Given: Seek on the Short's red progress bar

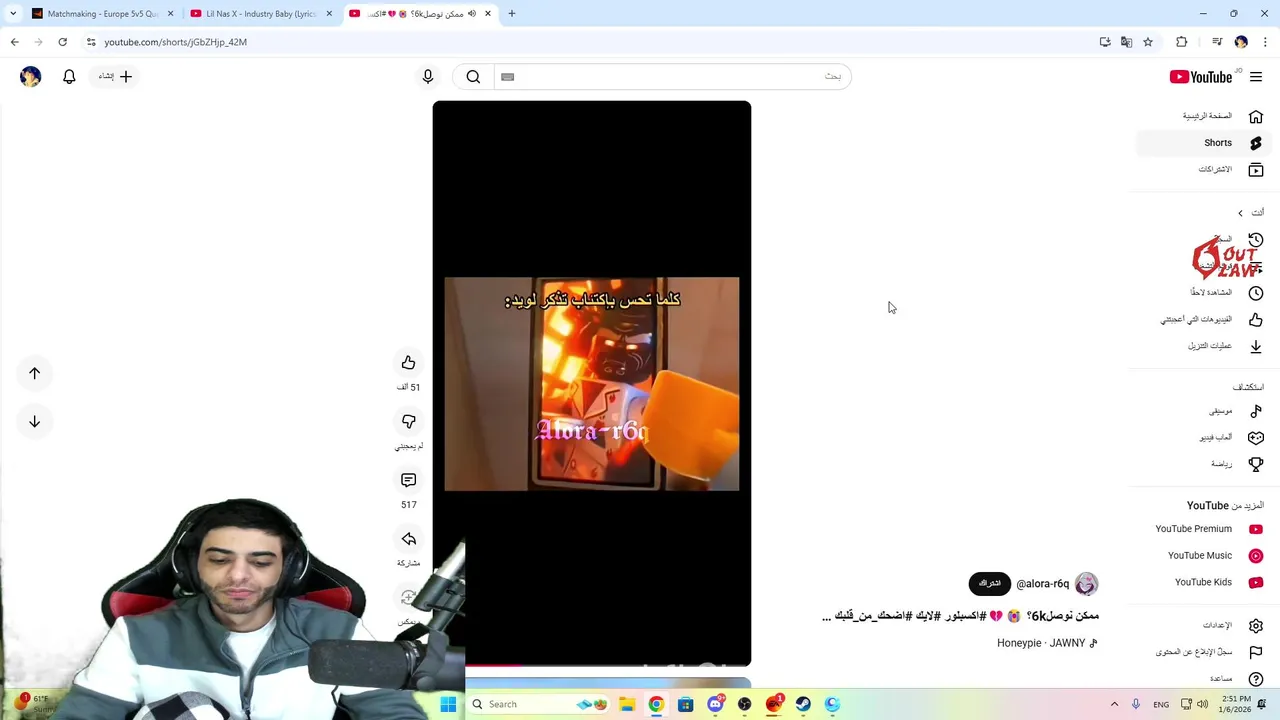Looking at the screenshot, I should [x=592, y=665].
